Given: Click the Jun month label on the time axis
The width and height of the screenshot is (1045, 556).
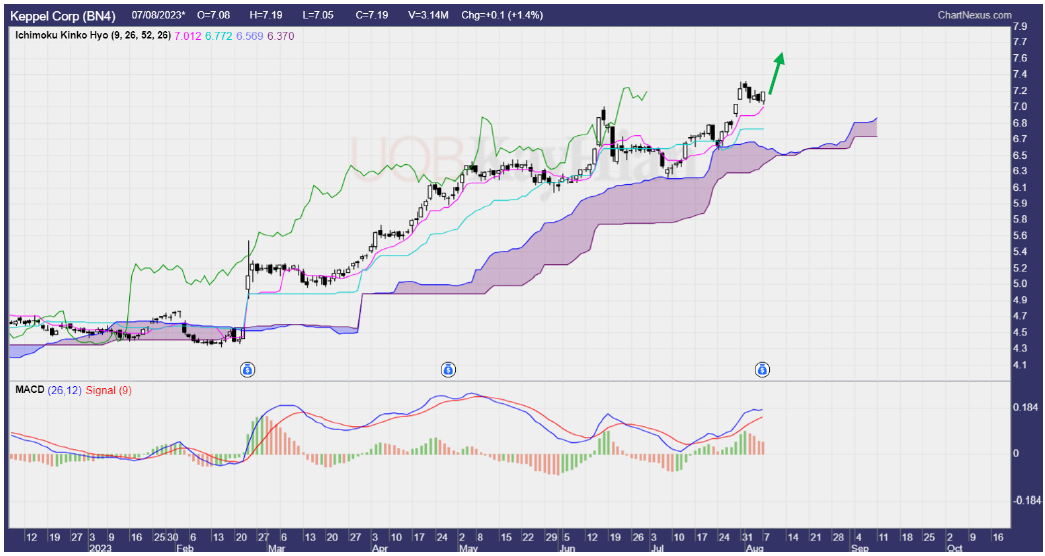Looking at the screenshot, I should click(x=568, y=548).
